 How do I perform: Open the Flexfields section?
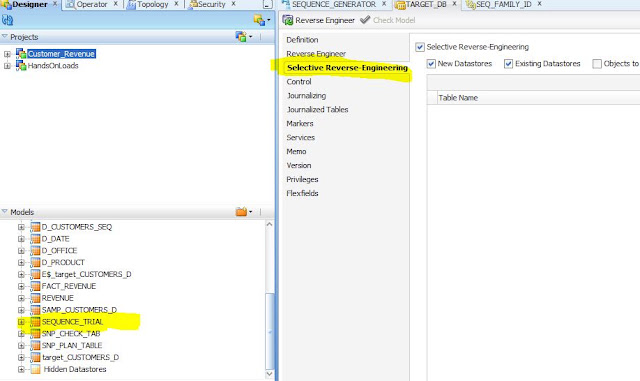[302, 193]
